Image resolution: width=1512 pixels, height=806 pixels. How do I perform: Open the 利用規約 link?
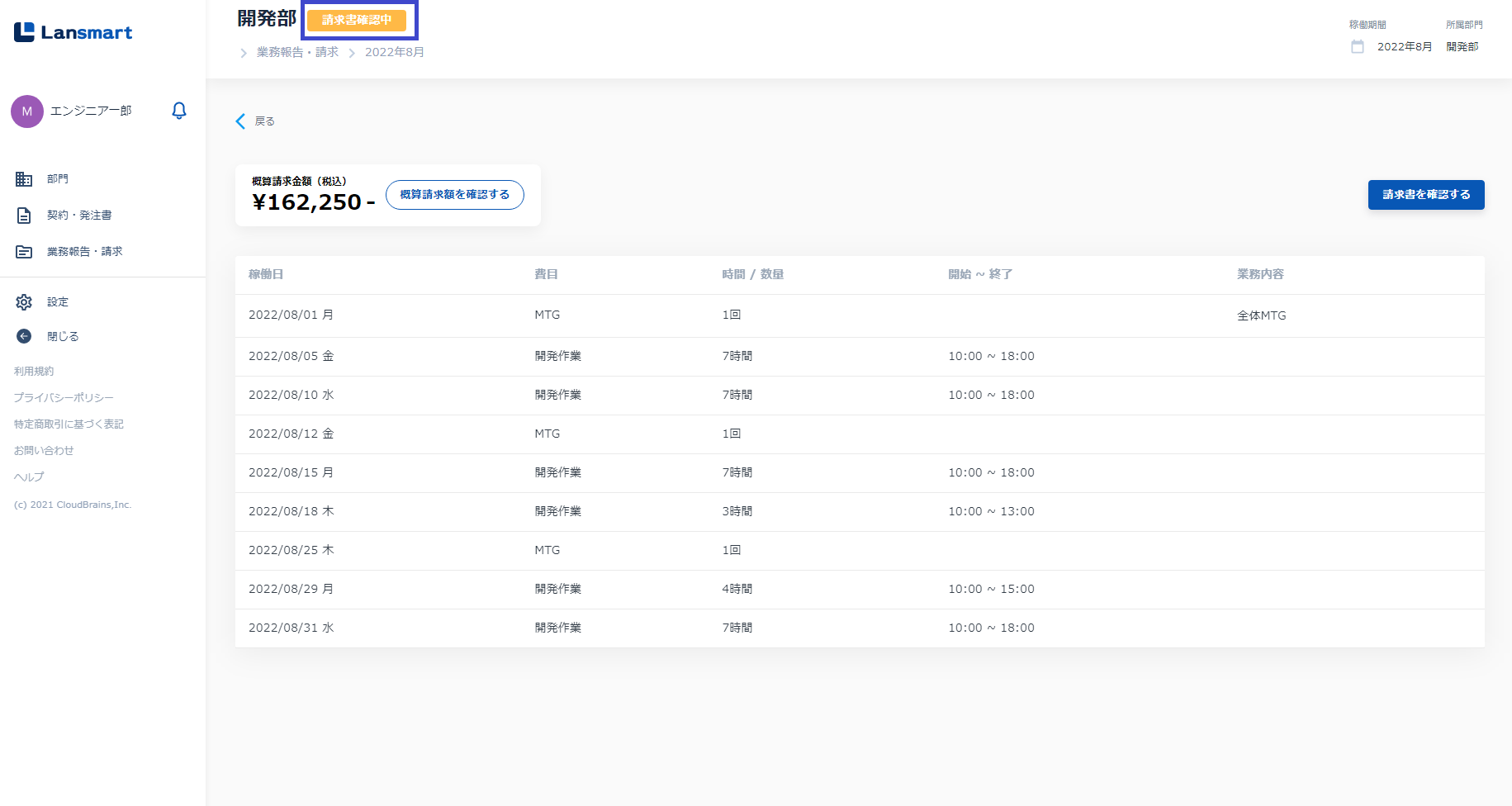click(x=34, y=372)
